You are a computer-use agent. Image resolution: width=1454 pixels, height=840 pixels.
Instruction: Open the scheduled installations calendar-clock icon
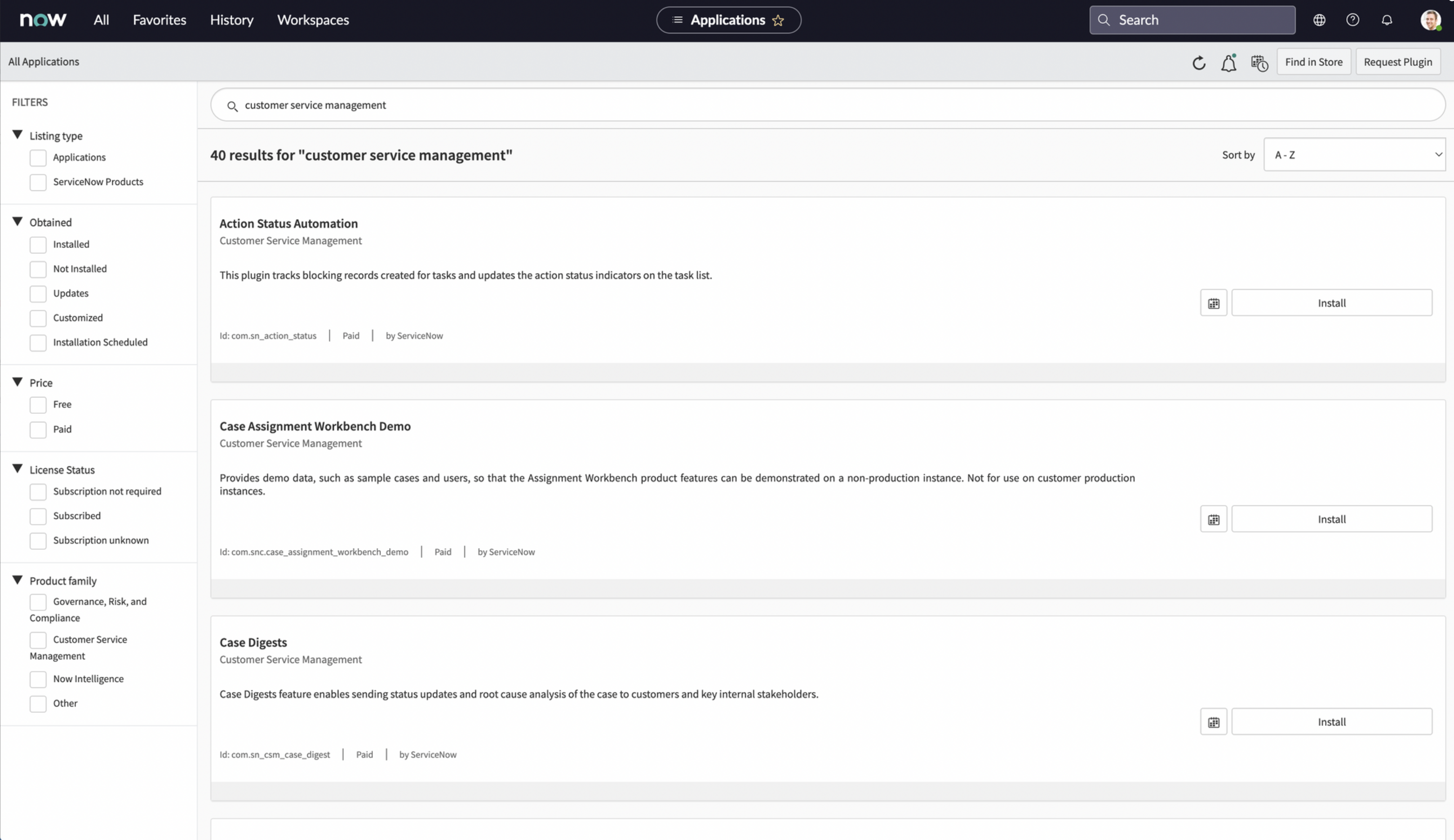(1259, 62)
